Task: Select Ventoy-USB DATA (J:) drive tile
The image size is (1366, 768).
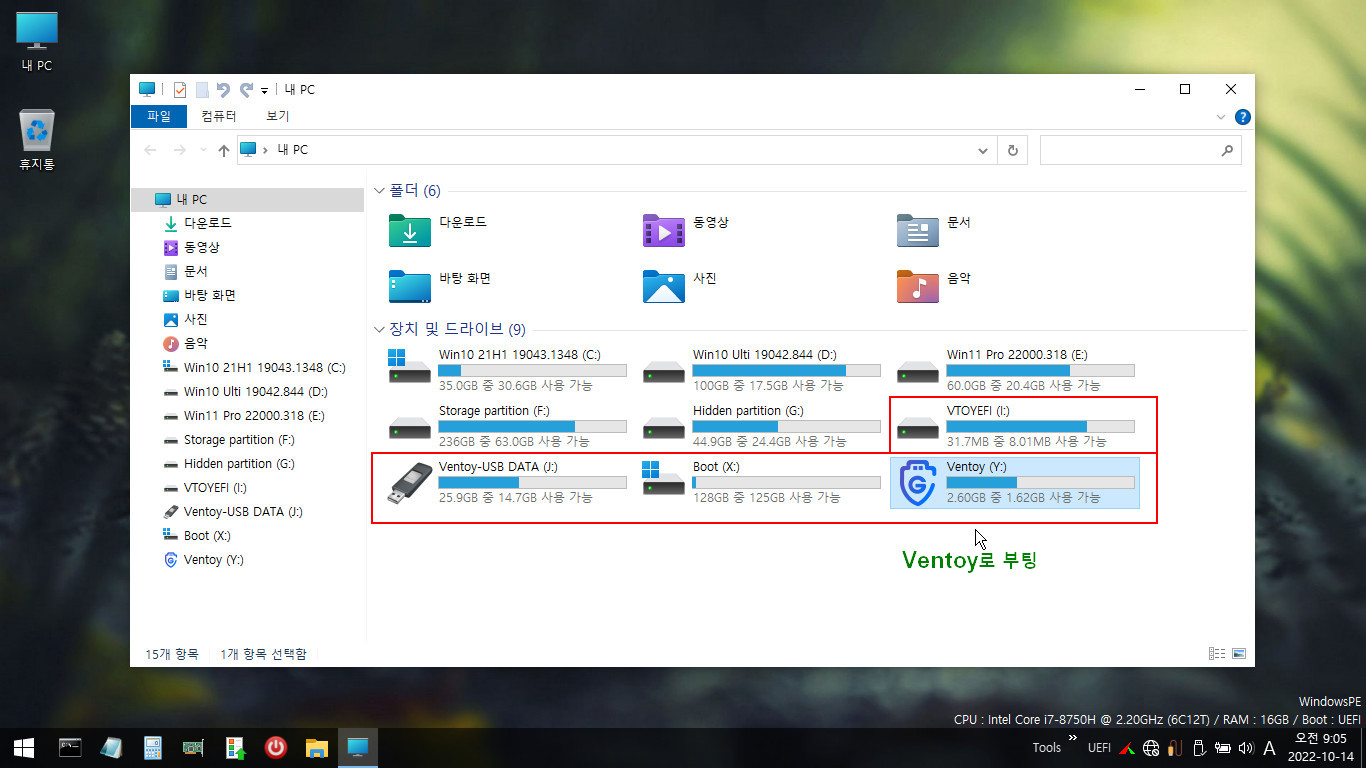Action: 509,482
